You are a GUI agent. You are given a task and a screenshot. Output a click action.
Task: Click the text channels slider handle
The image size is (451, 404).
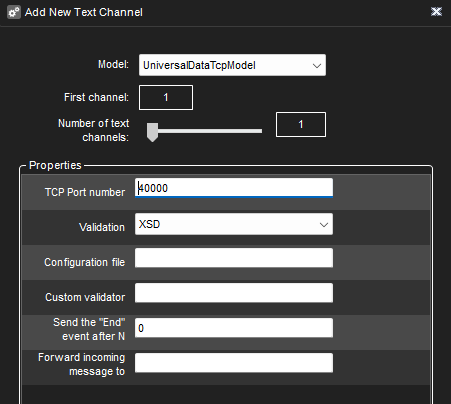point(152,132)
